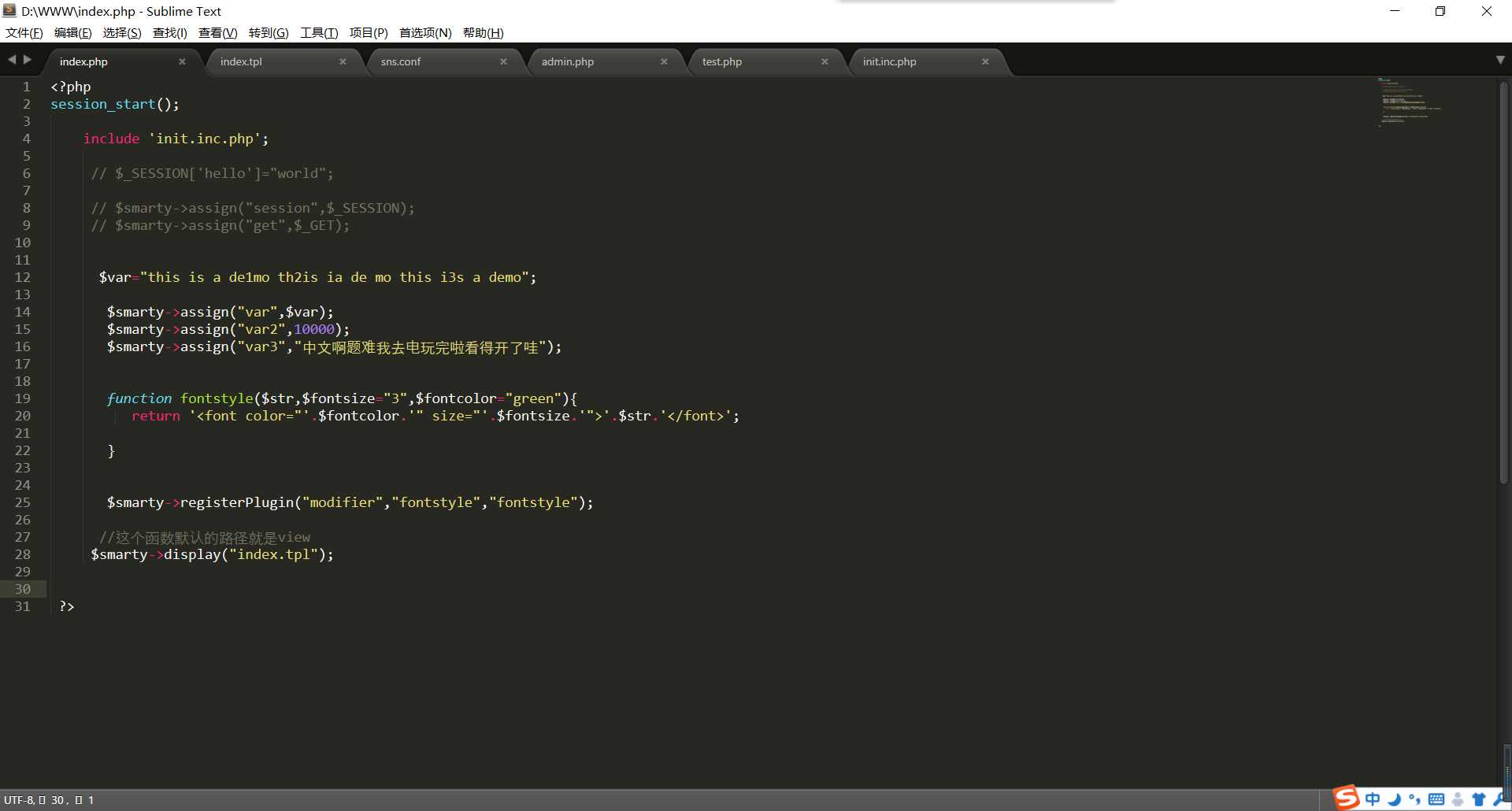Open the 查看(V) menu
Image resolution: width=1512 pixels, height=811 pixels.
coord(218,32)
